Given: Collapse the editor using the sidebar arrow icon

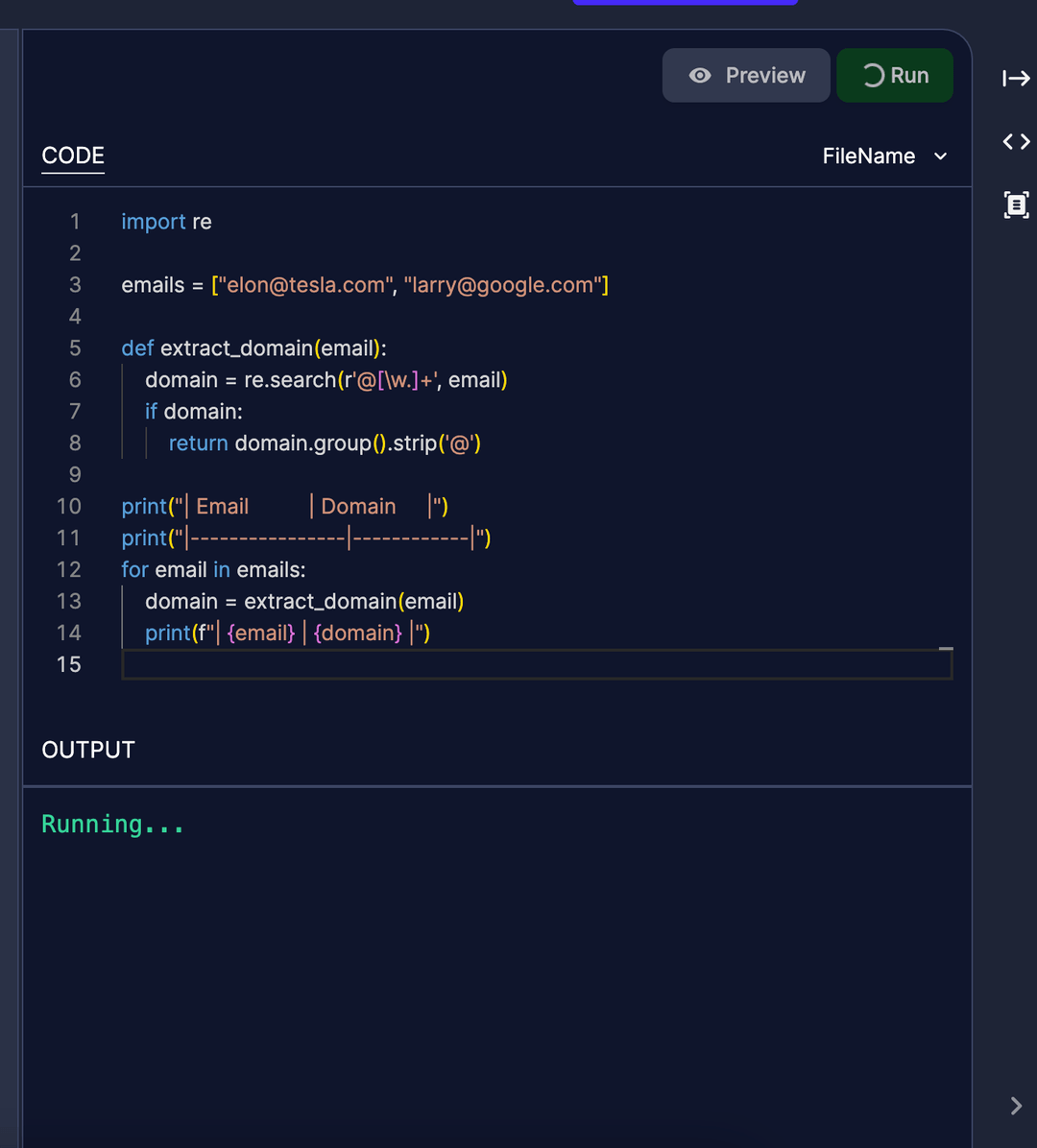Looking at the screenshot, I should pos(1015,79).
